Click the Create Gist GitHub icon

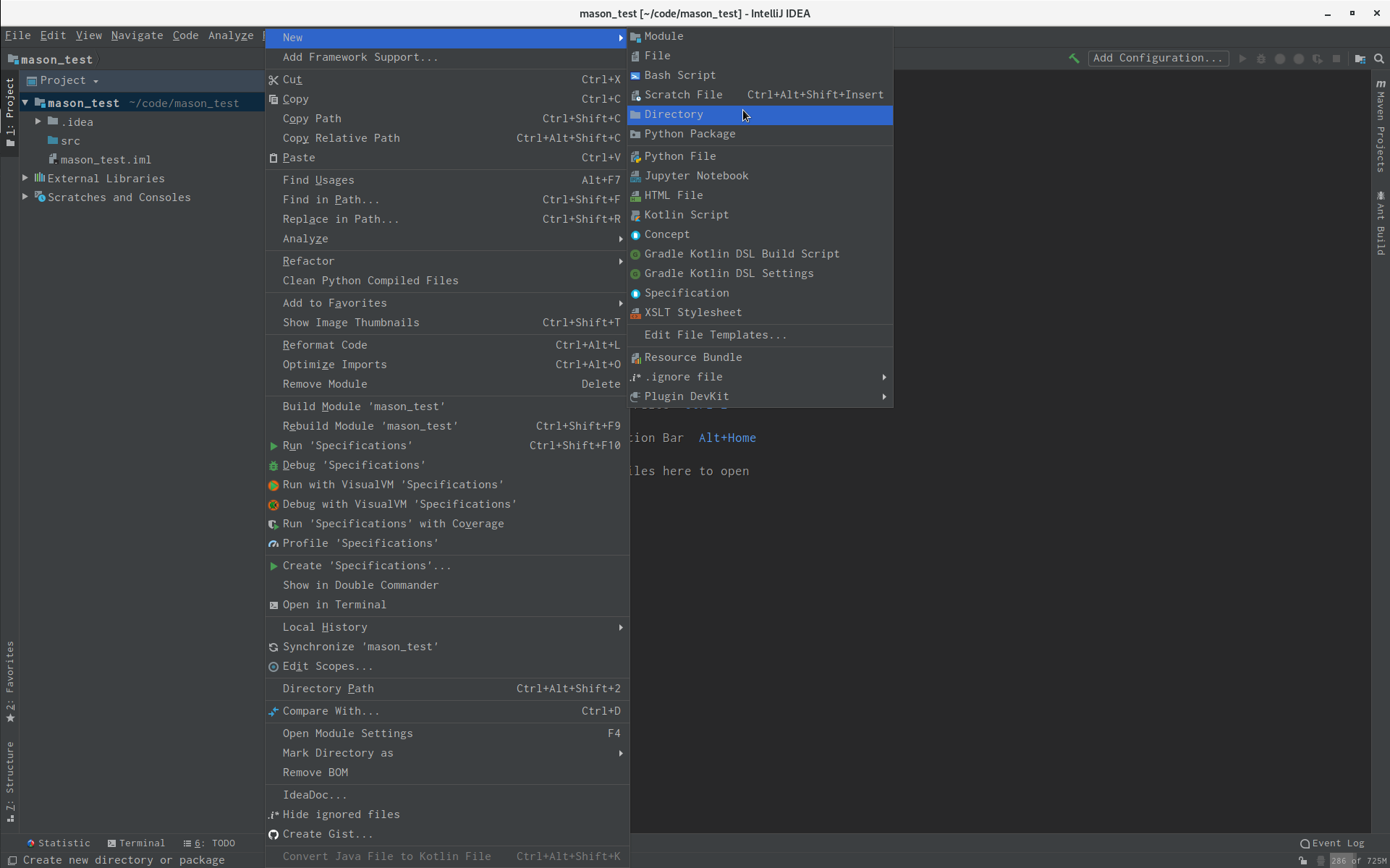click(x=274, y=835)
